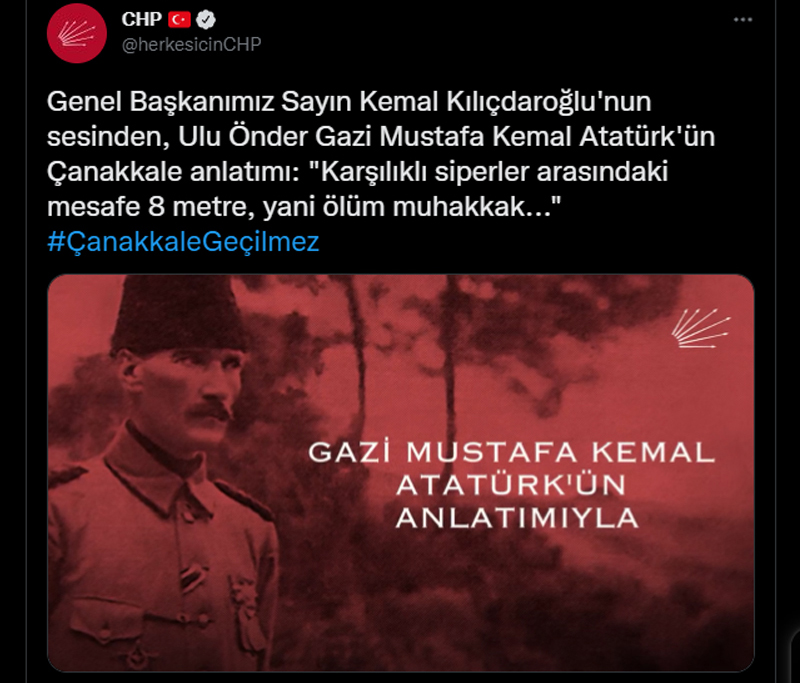Image resolution: width=800 pixels, height=683 pixels.
Task: Click the "ANLATIMIYLA" caption in the media
Action: pyautogui.click(x=517, y=518)
